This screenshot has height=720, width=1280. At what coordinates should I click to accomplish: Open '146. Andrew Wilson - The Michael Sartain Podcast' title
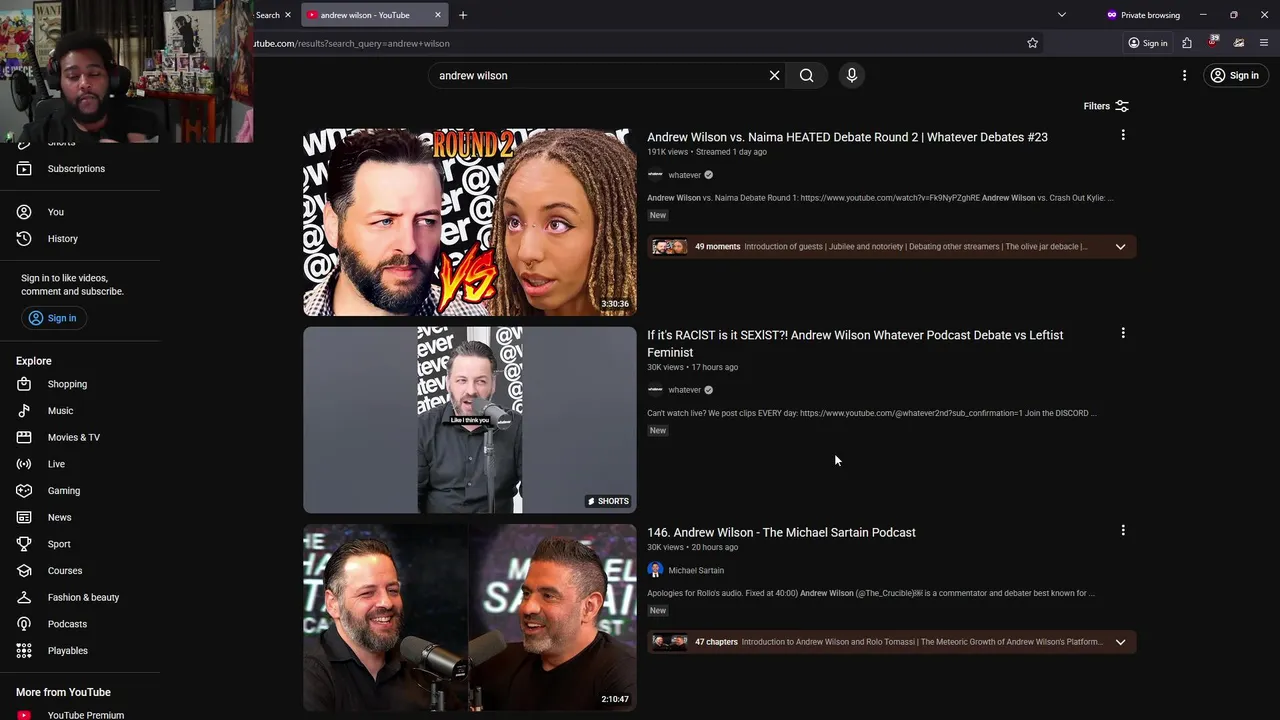[781, 532]
